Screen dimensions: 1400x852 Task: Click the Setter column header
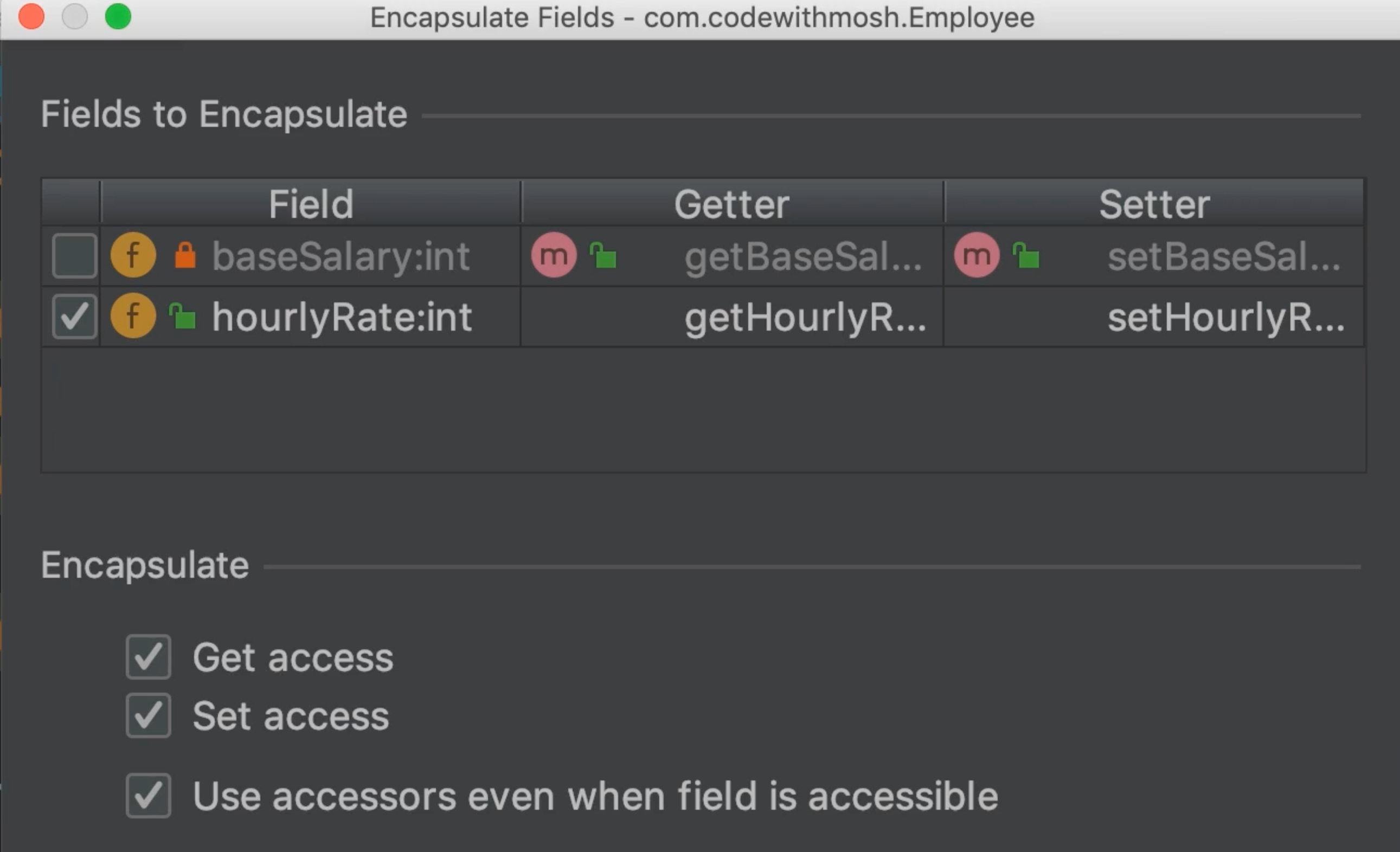point(1154,203)
